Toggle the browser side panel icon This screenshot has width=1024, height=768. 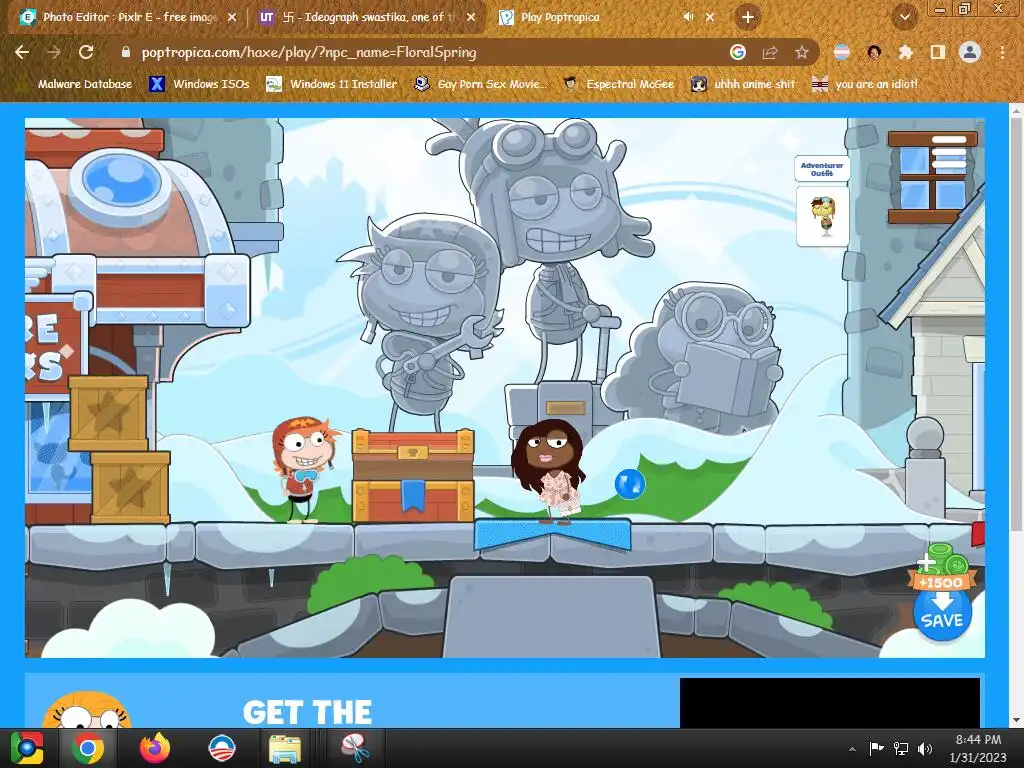point(938,52)
